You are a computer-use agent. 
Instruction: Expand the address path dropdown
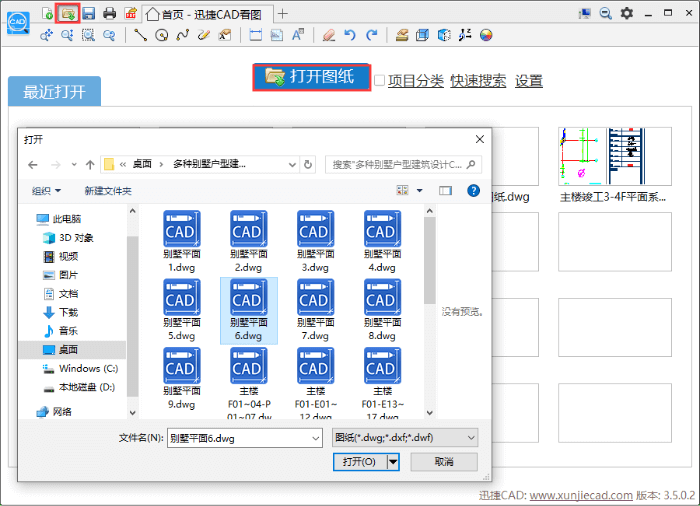292,165
